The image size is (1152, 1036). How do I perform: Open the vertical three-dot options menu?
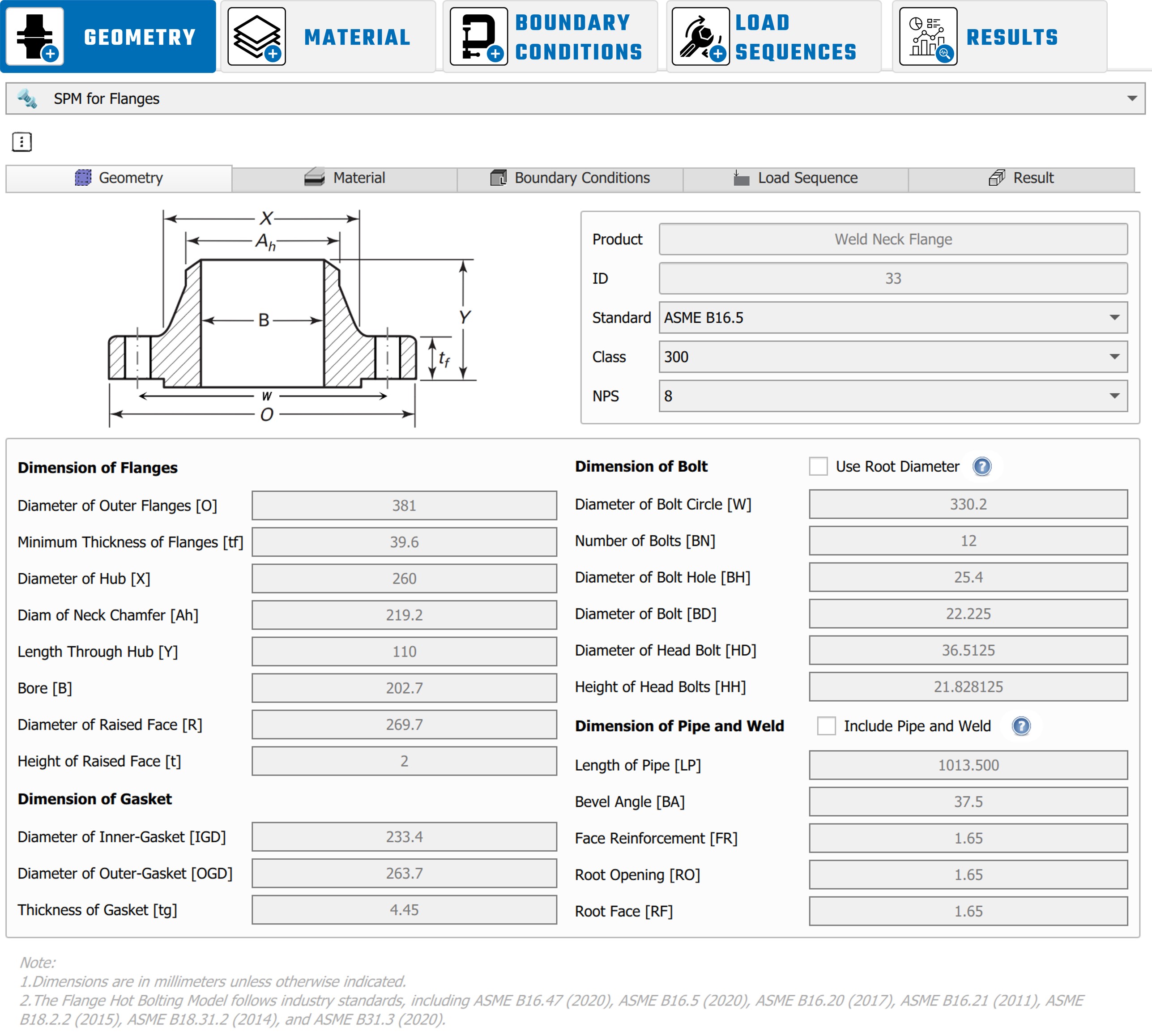(x=21, y=142)
